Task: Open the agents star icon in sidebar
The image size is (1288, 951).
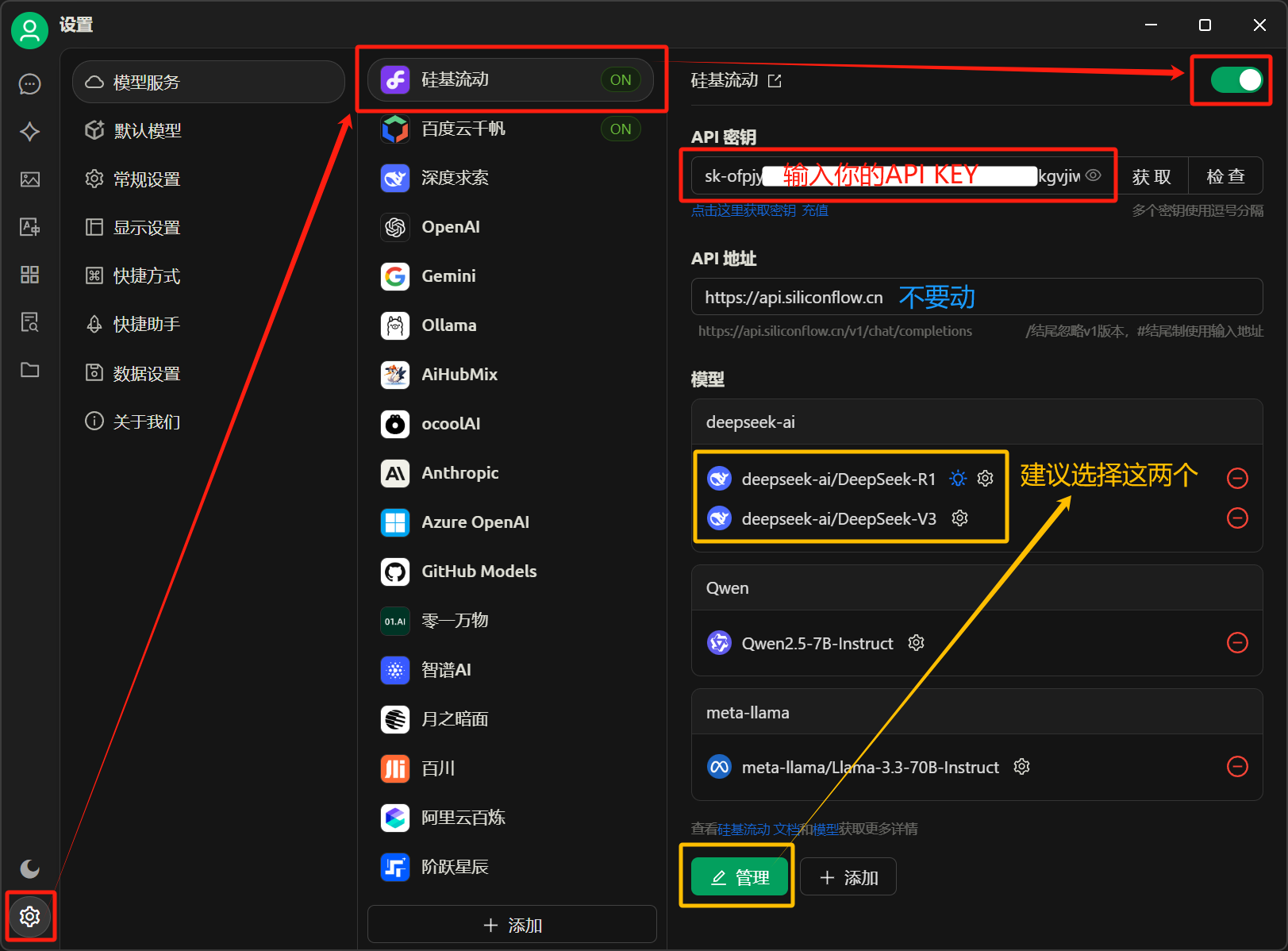Action: 30,131
